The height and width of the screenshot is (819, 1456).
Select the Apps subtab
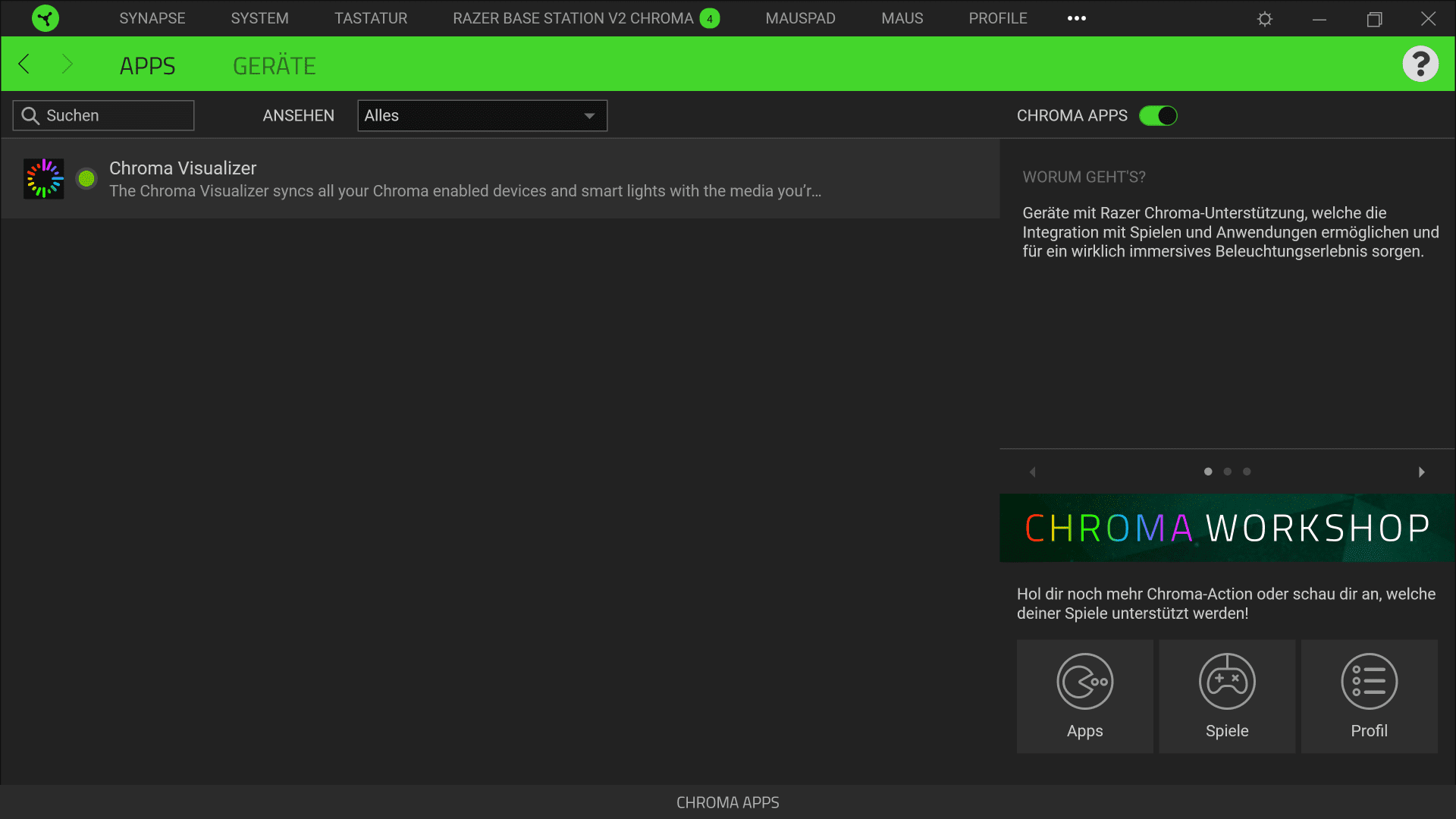pyautogui.click(x=148, y=66)
